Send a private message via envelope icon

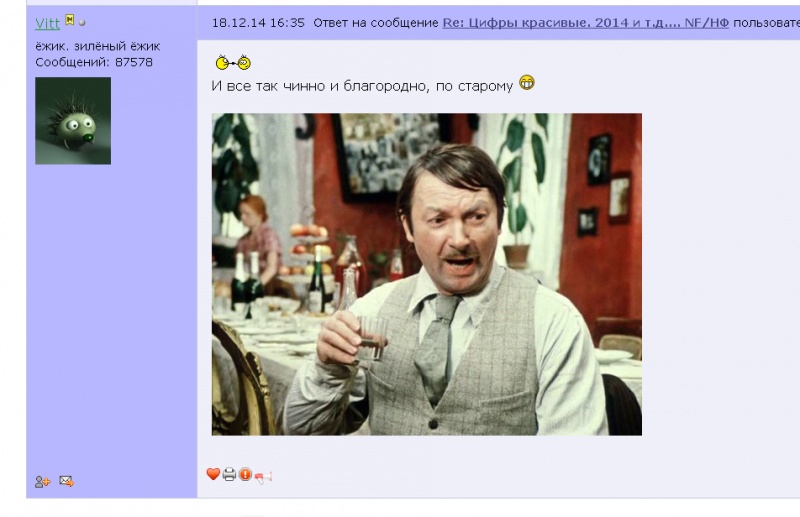(66, 481)
